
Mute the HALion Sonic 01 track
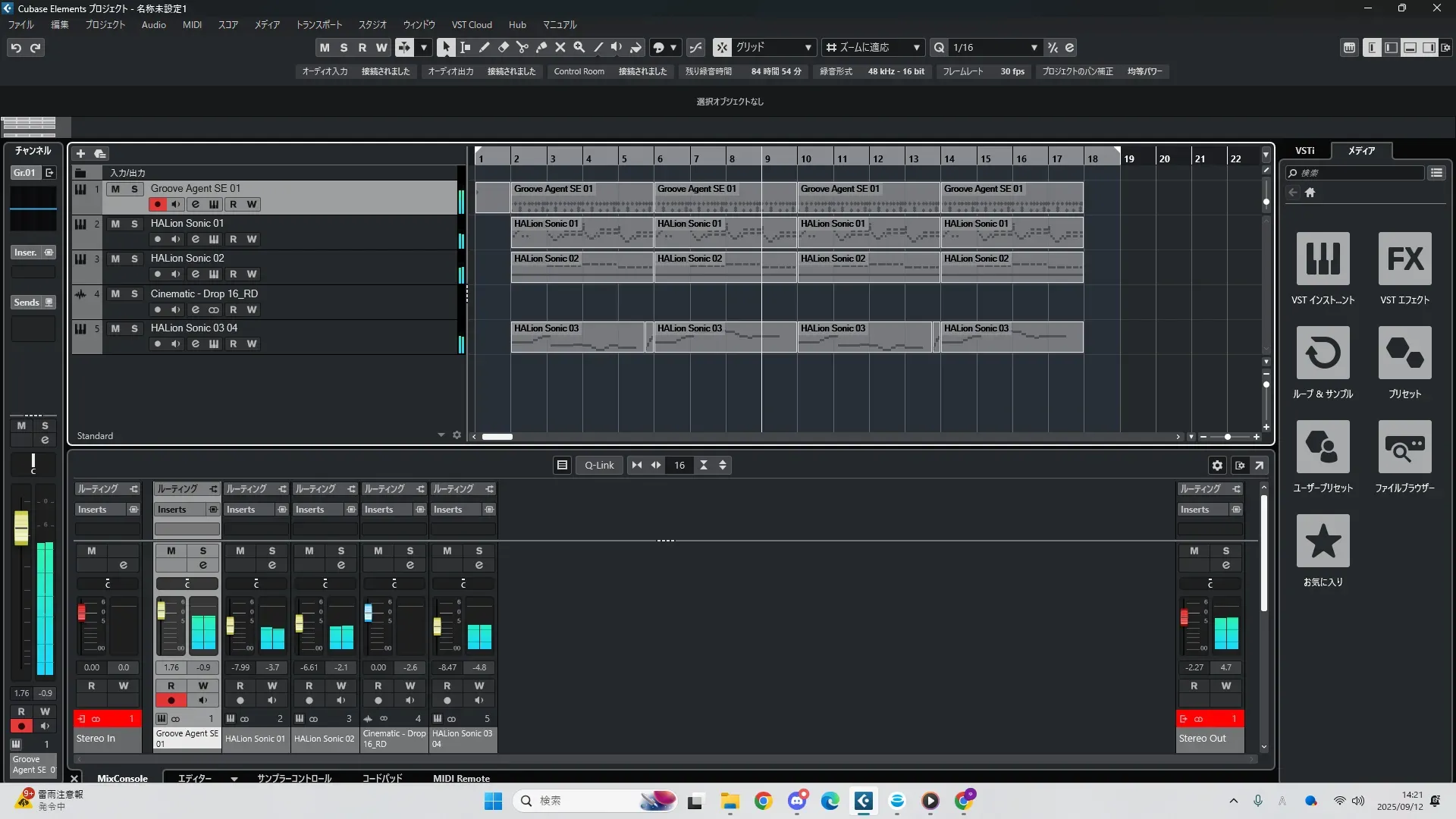[115, 224]
